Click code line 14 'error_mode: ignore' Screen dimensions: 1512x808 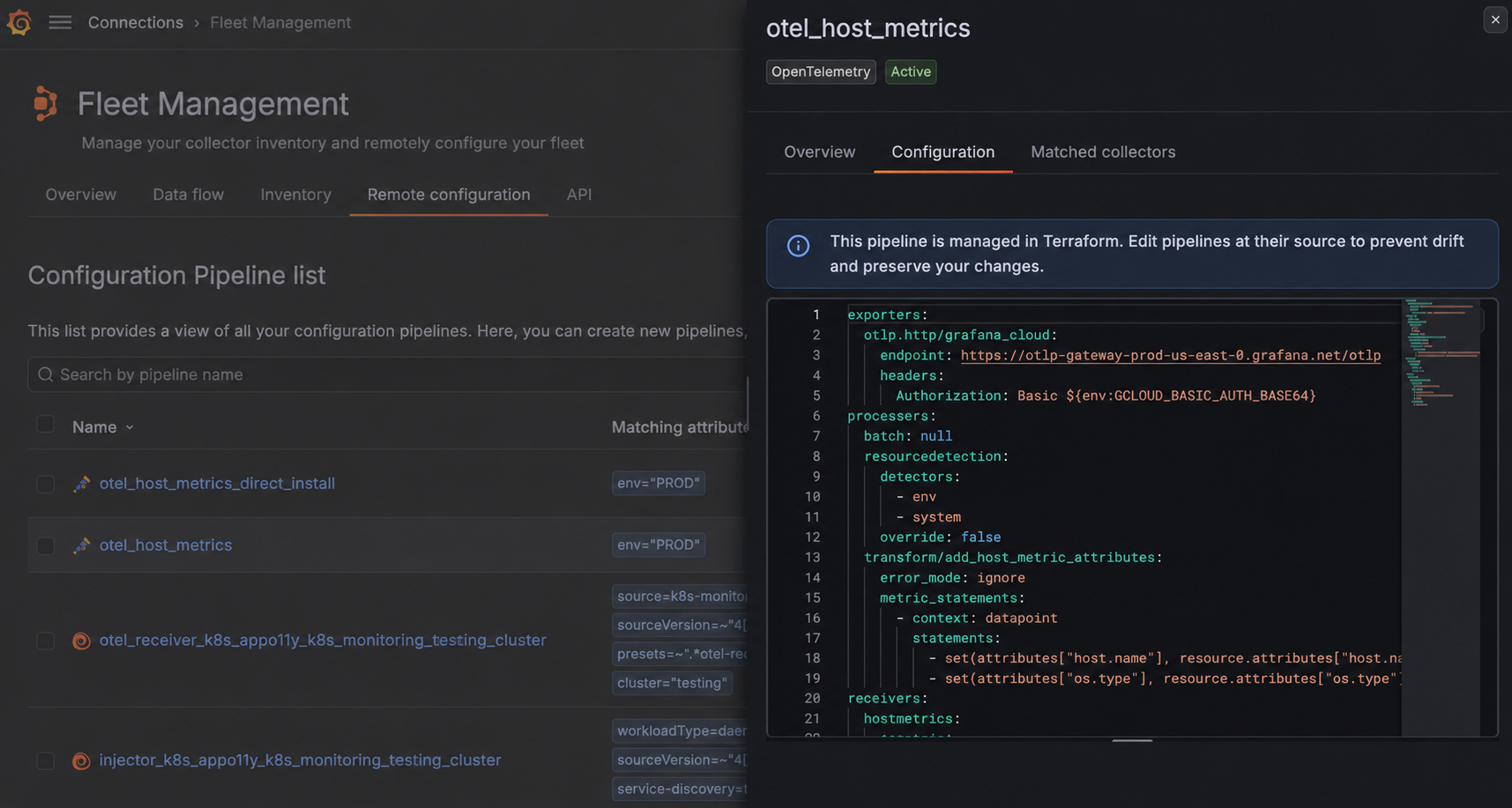(952, 578)
